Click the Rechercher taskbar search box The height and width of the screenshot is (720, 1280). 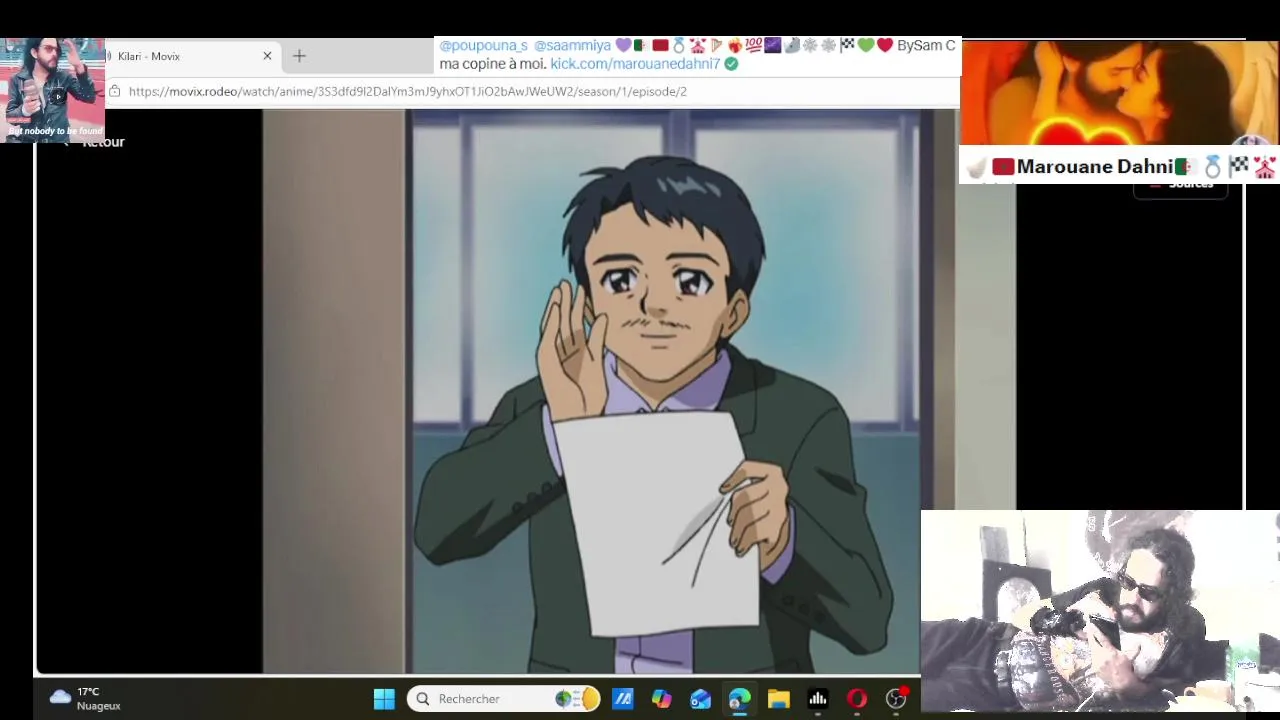tap(504, 699)
